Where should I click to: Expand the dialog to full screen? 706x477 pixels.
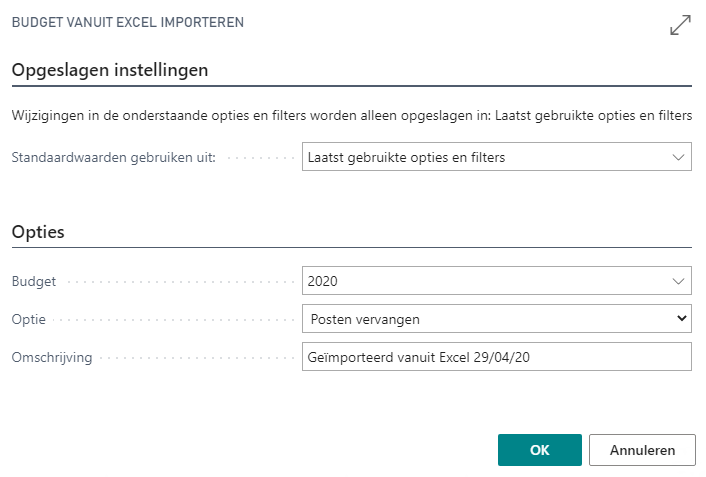click(681, 25)
